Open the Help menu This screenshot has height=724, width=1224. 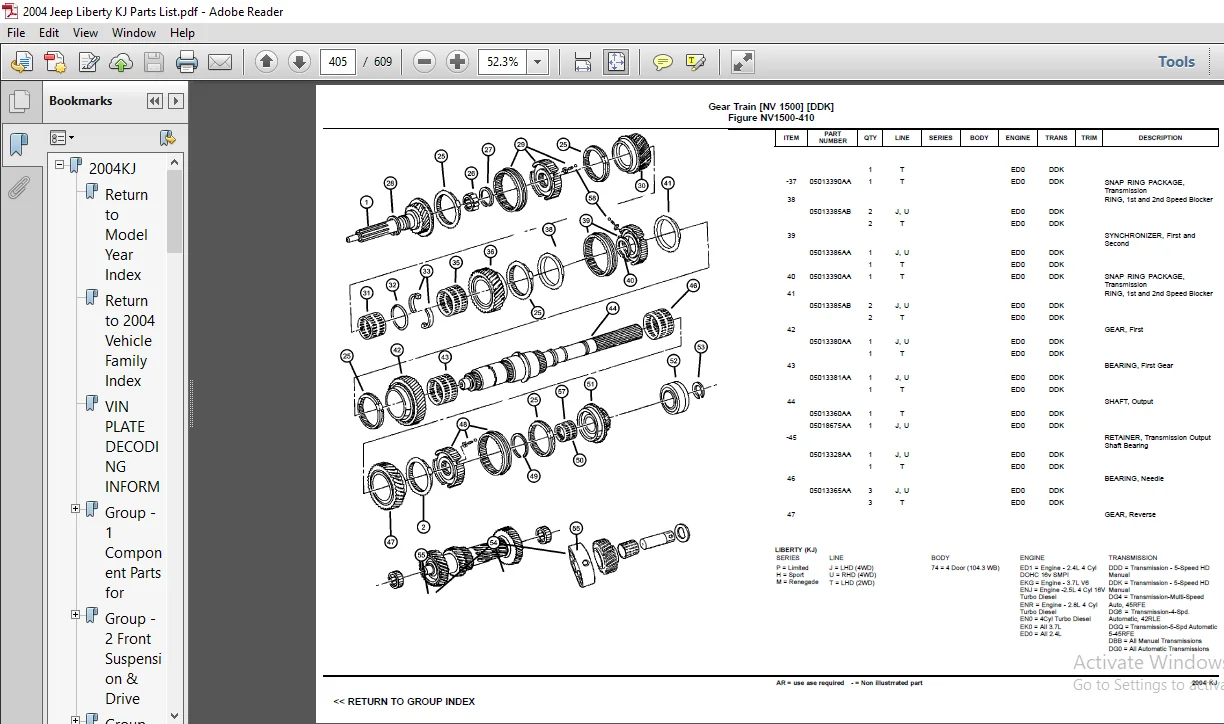[x=182, y=32]
